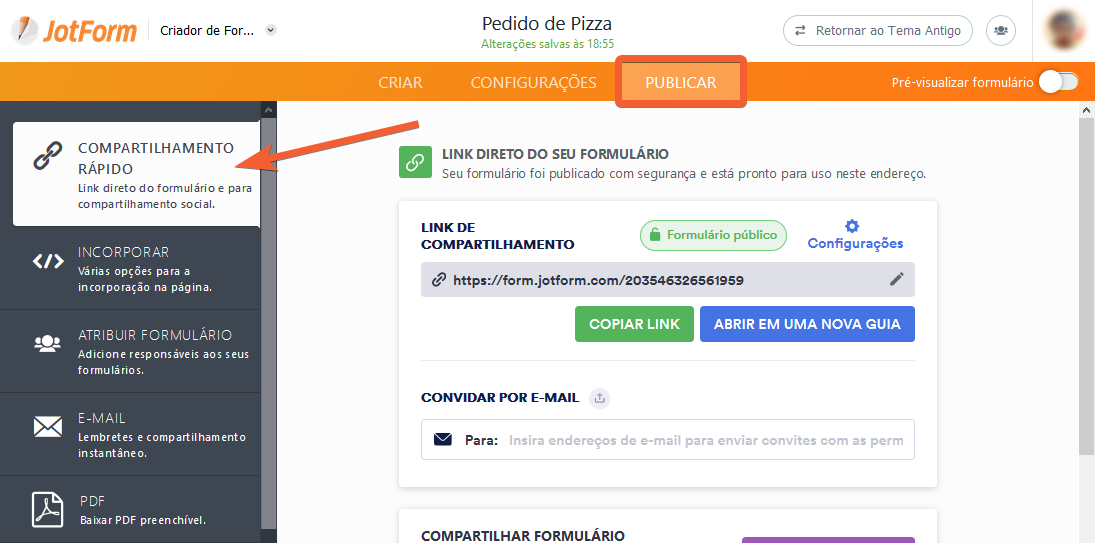Open the Configurações gear icon
The width and height of the screenshot is (1095, 543).
click(x=852, y=226)
